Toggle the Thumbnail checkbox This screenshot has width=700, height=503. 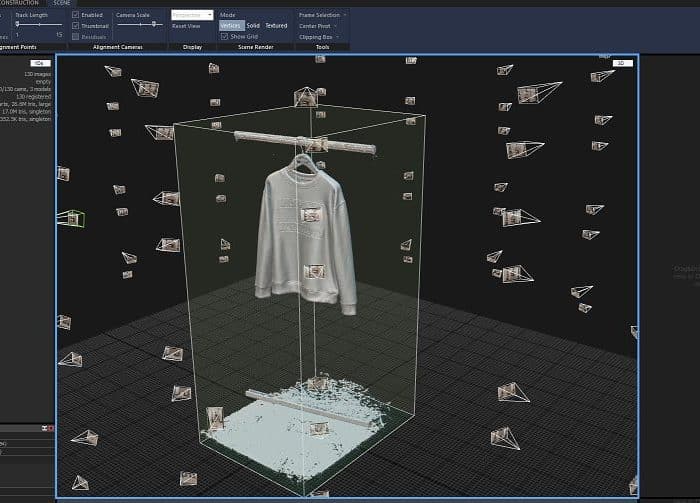click(76, 26)
